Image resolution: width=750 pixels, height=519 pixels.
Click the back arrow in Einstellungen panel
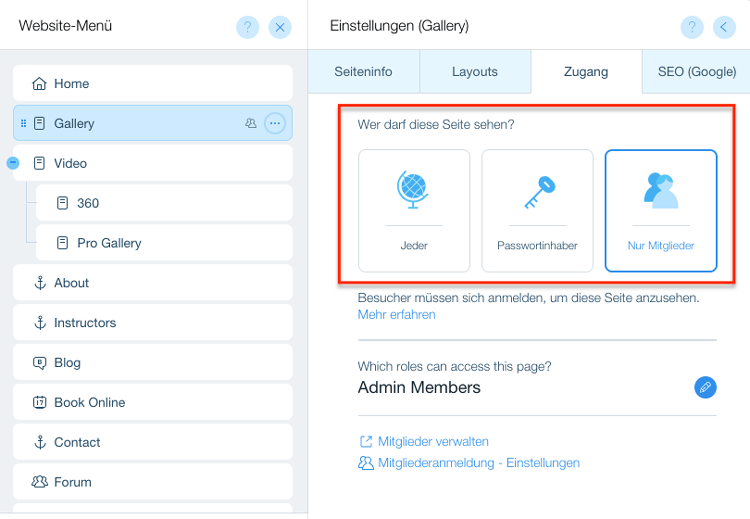click(724, 27)
